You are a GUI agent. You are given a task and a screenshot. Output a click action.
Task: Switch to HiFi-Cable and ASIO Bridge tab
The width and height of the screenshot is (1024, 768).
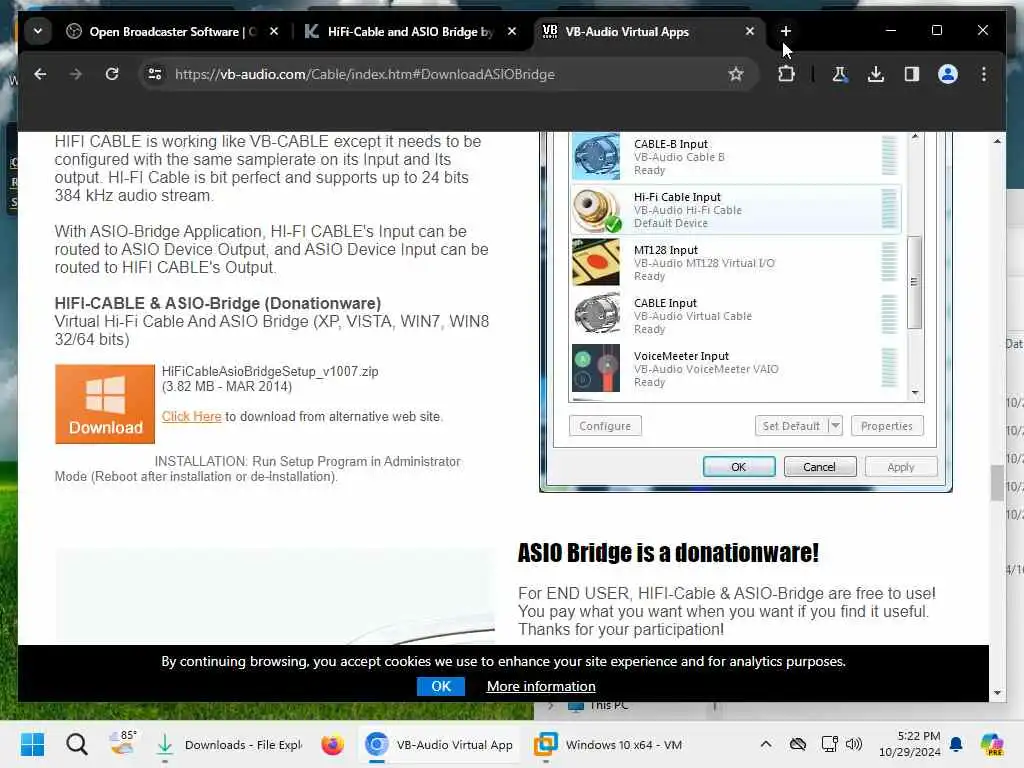[411, 31]
